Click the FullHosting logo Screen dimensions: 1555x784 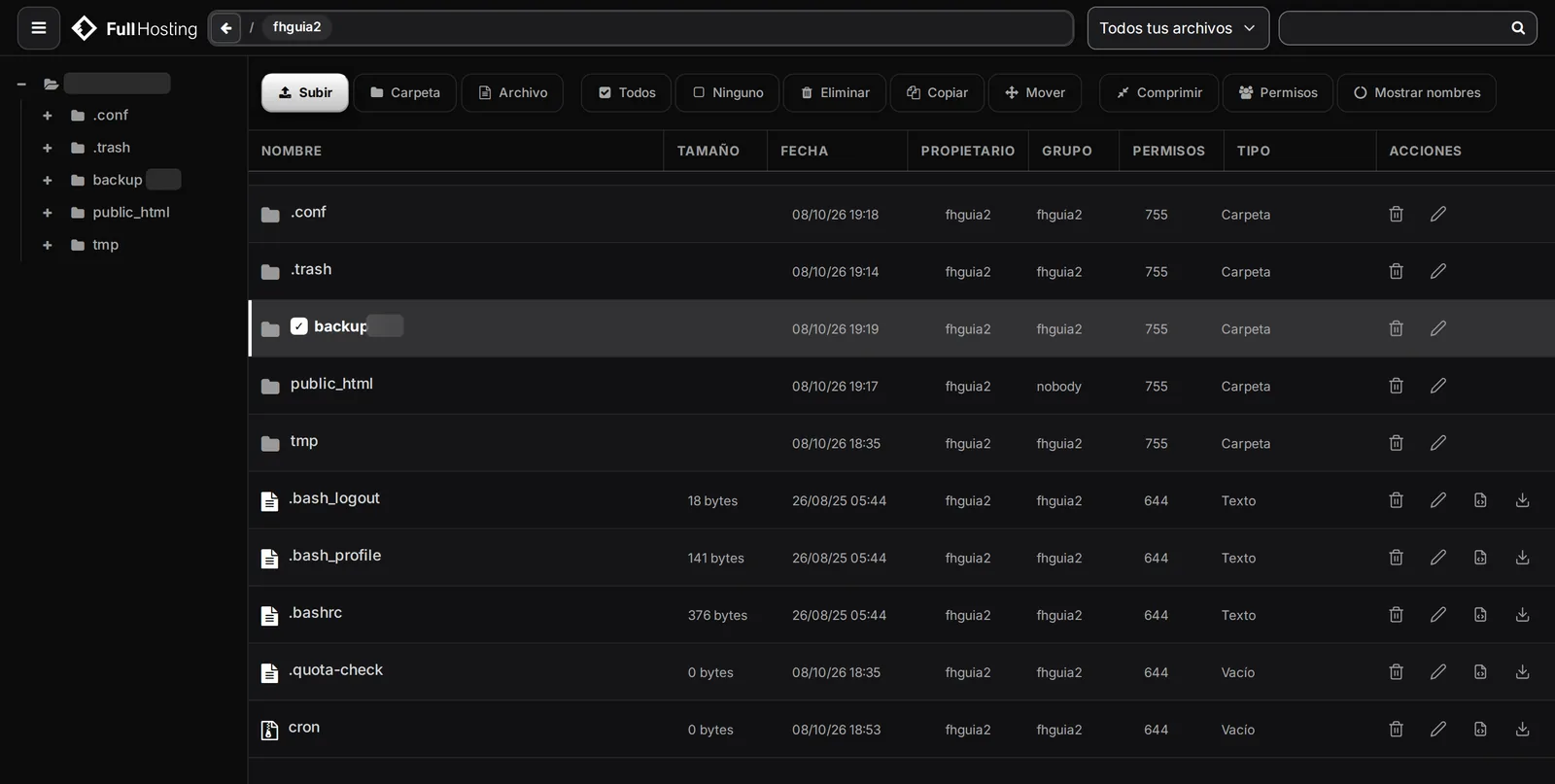click(135, 29)
